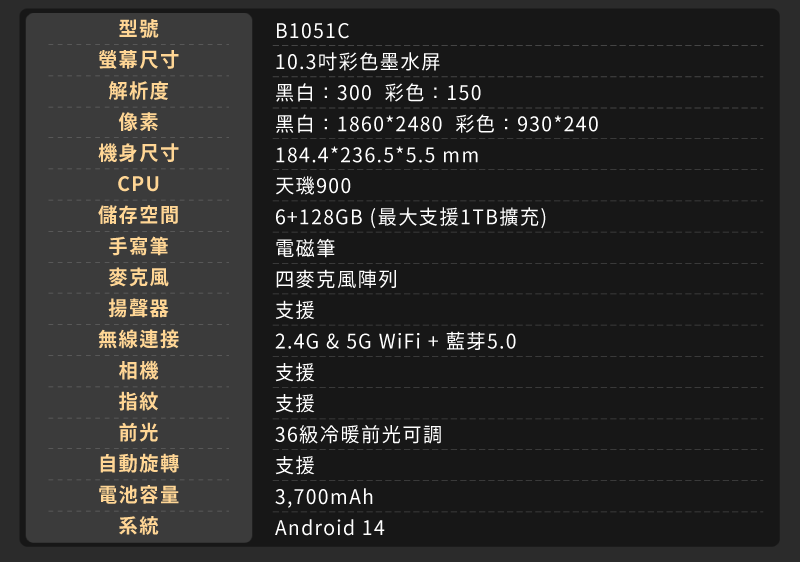Select the 型號 label
800x562 pixels.
pyautogui.click(x=139, y=29)
